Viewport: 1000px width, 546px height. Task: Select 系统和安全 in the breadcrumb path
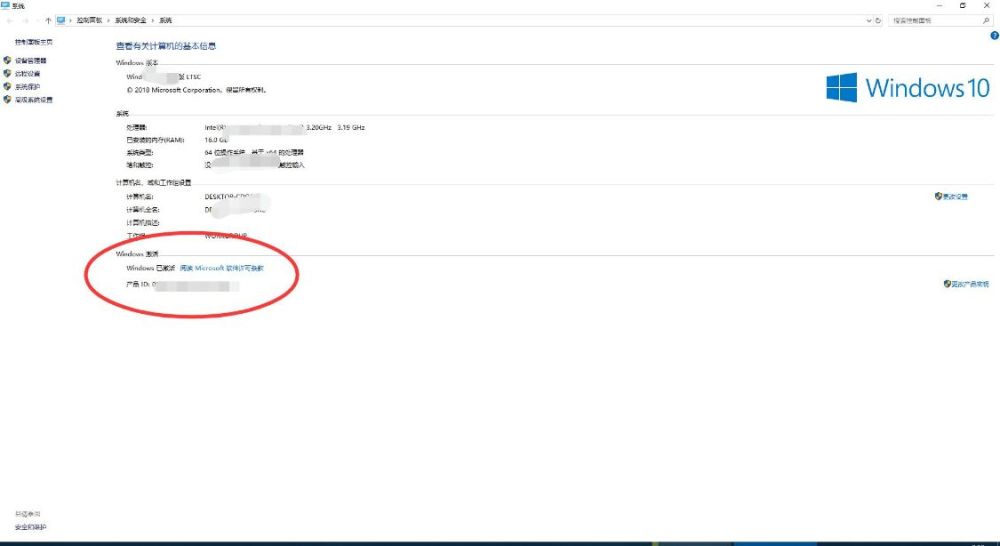[131, 20]
